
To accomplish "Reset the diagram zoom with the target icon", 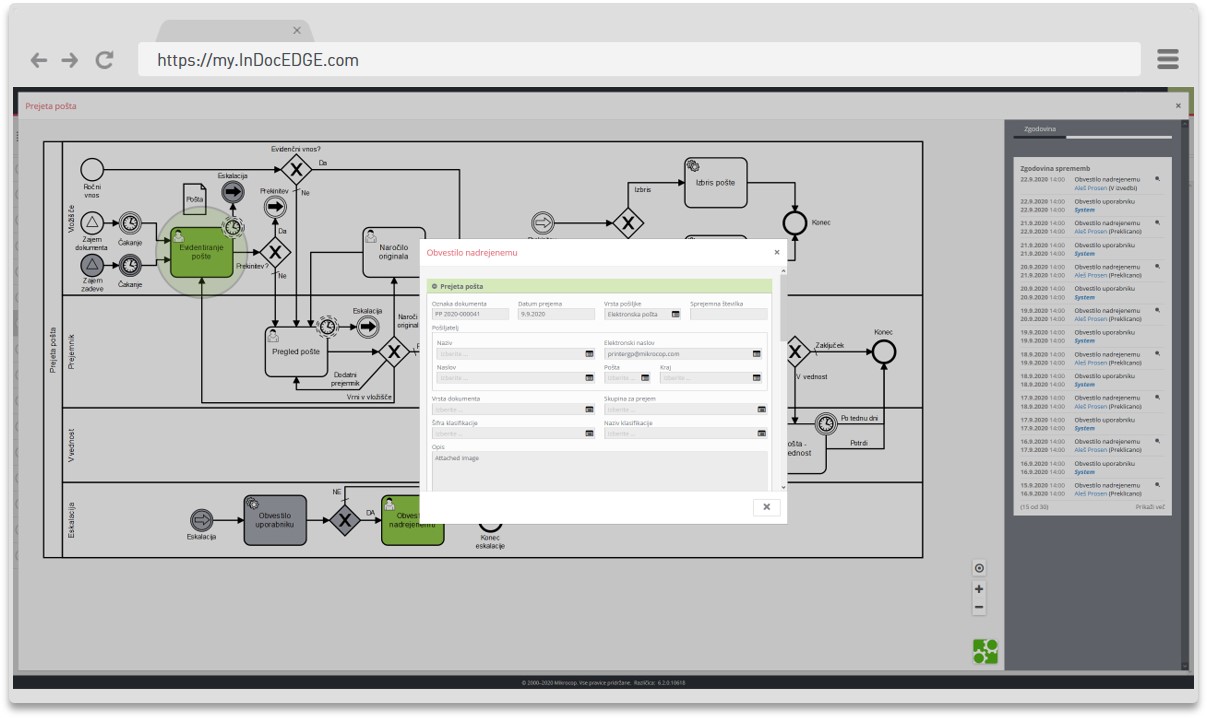I will [979, 568].
